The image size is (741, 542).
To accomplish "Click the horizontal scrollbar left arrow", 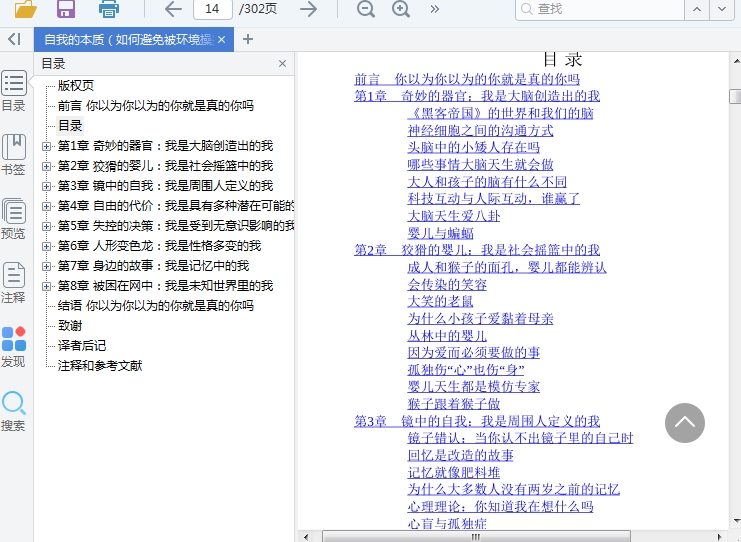I will 306,537.
